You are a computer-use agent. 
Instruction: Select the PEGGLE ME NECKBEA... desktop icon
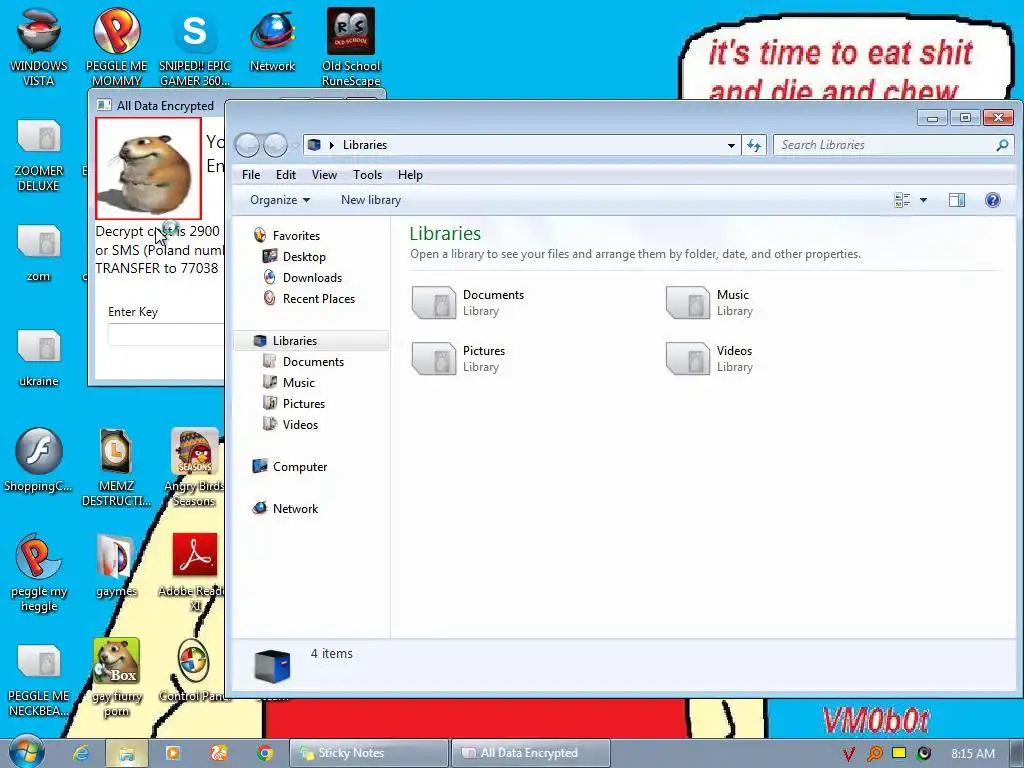click(39, 677)
